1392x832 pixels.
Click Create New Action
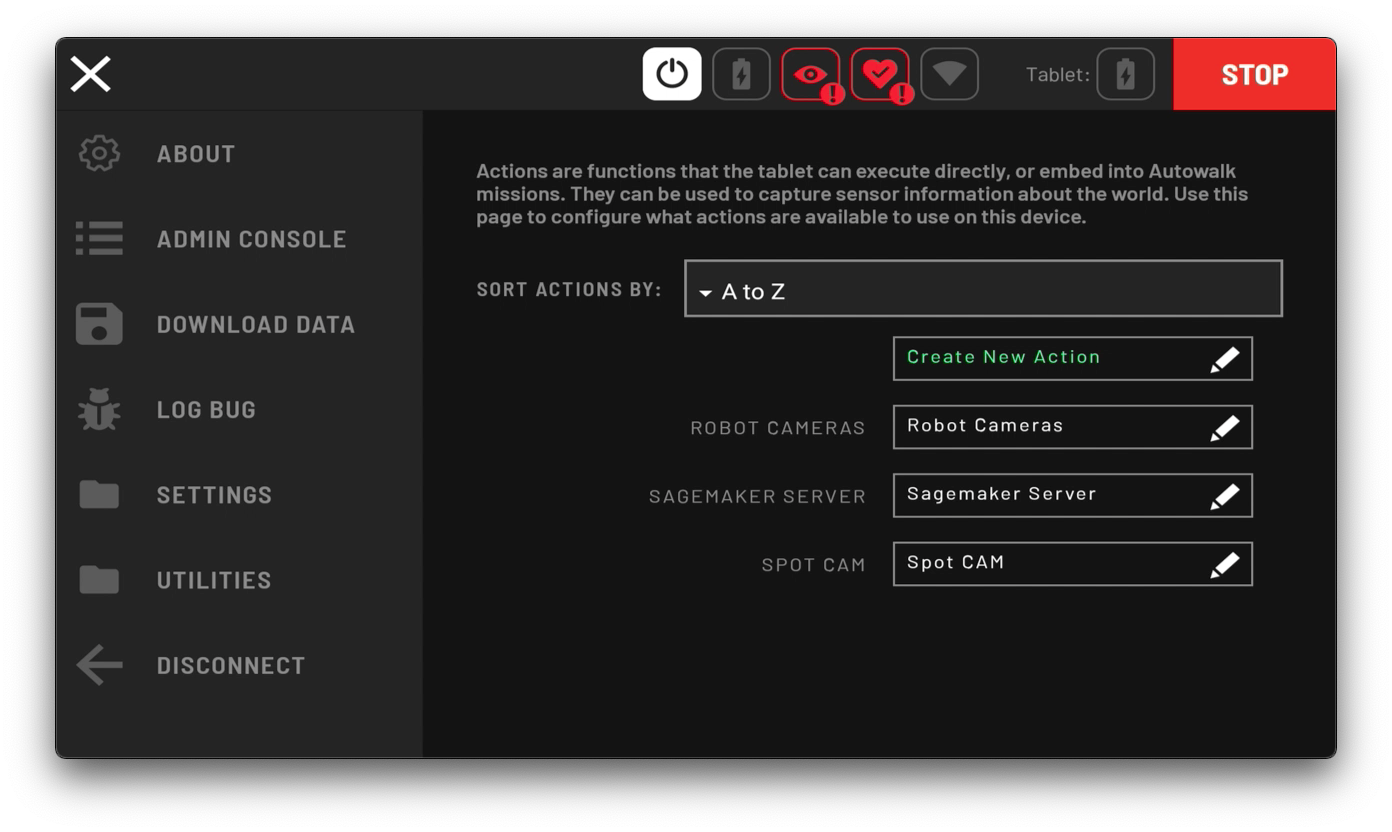click(1072, 358)
